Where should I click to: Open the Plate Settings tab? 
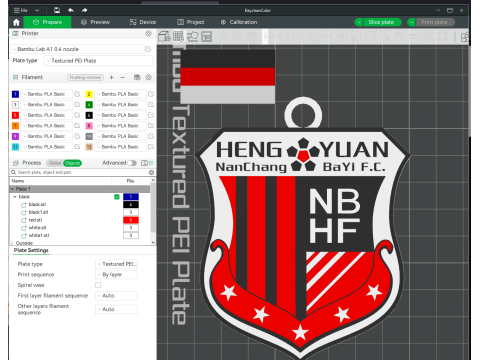31,250
